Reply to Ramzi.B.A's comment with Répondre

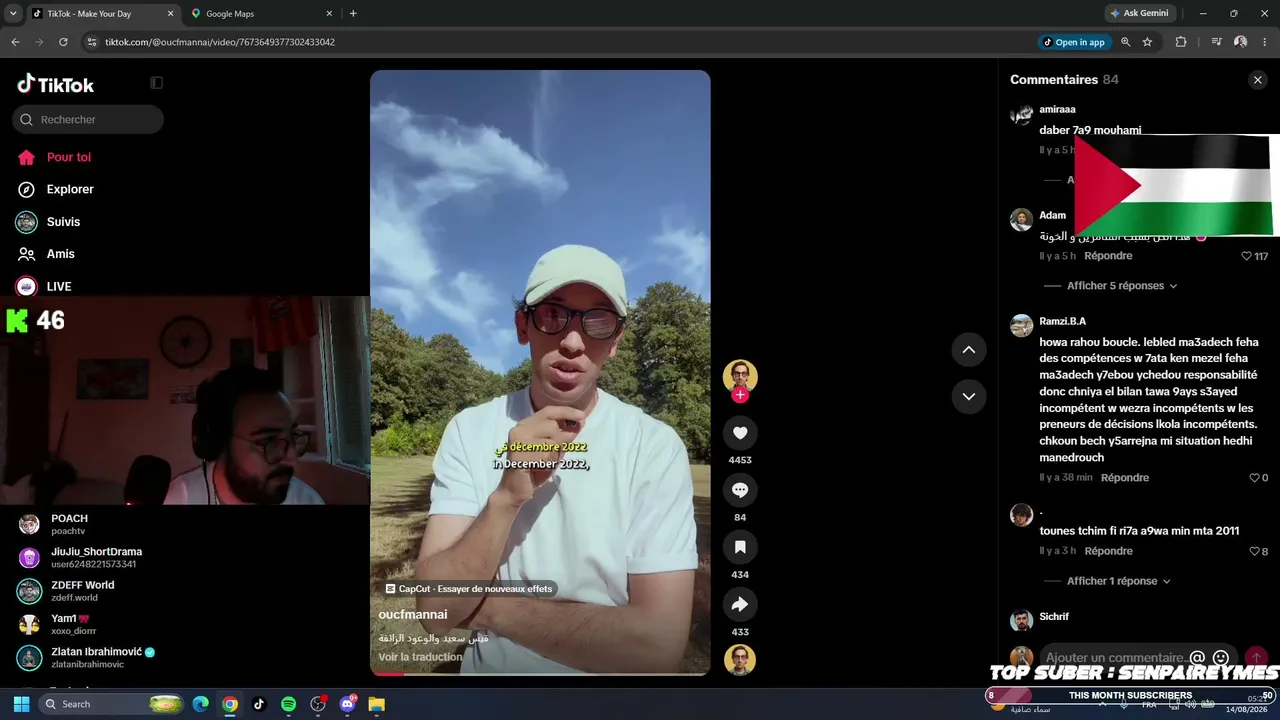tap(1125, 478)
